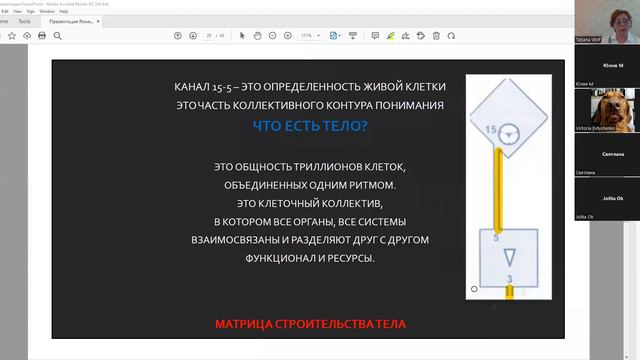Image resolution: width=640 pixels, height=360 pixels.
Task: Click the cloud upload icon
Action: [x=27, y=36]
